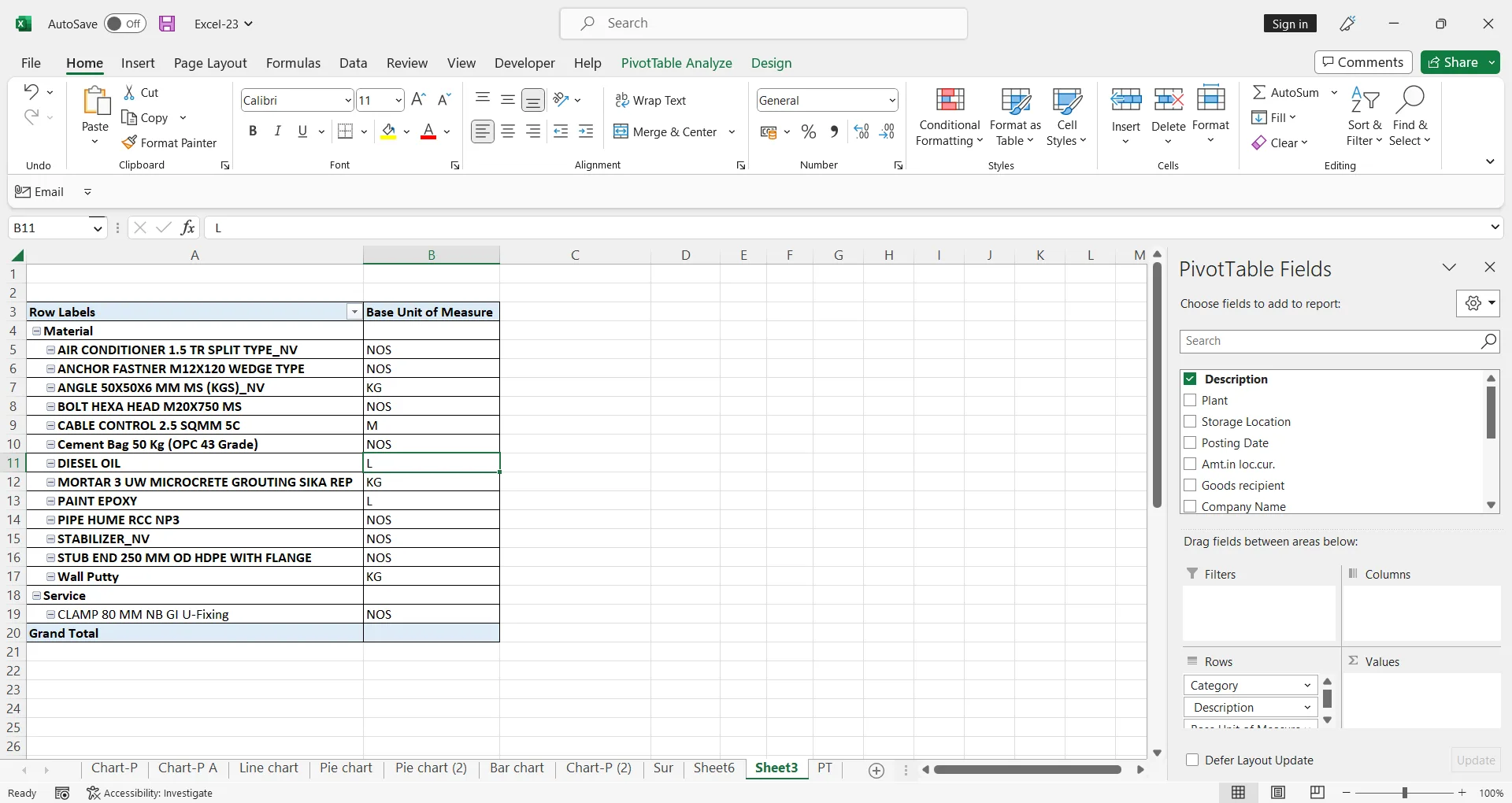1512x803 pixels.
Task: Enable Defer Layout Update checkbox
Action: [x=1192, y=760]
